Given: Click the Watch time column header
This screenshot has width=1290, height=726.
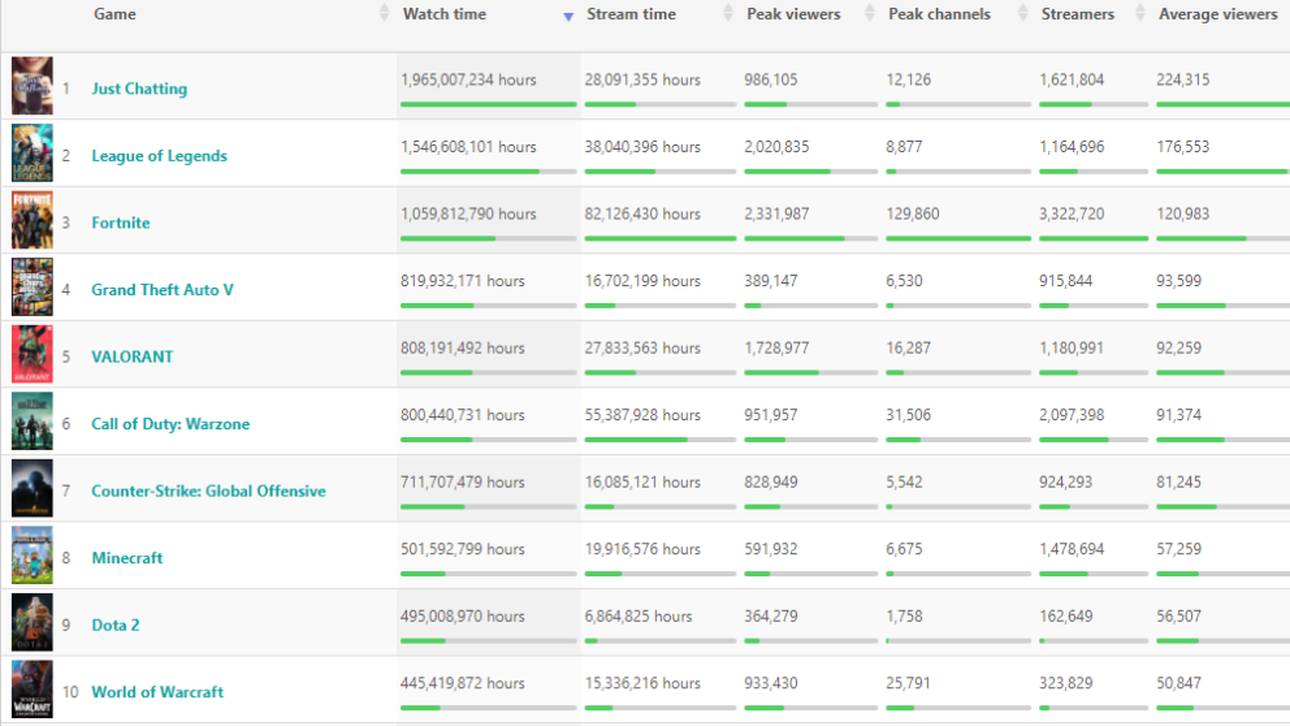Looking at the screenshot, I should [443, 13].
